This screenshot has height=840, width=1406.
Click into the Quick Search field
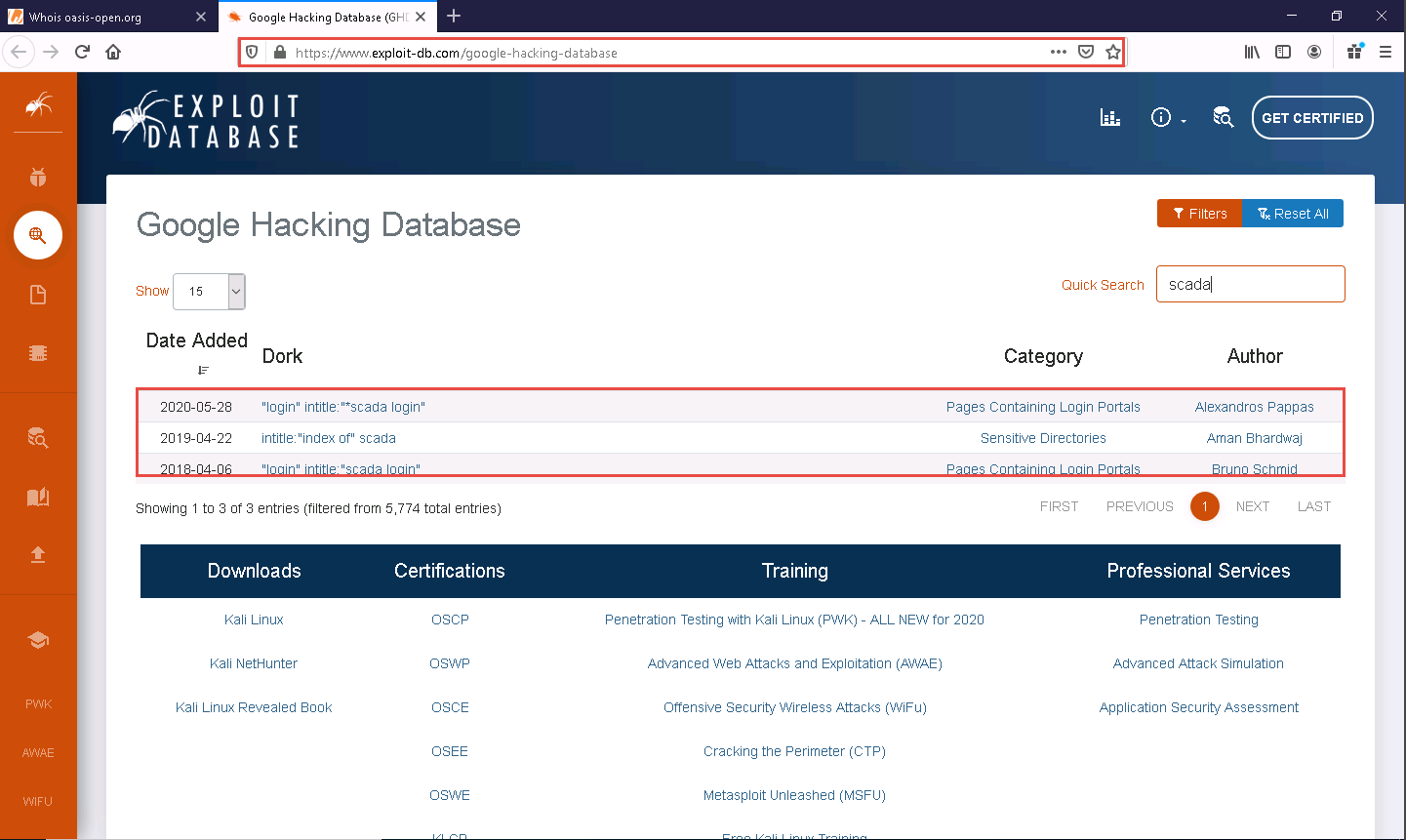tap(1250, 285)
